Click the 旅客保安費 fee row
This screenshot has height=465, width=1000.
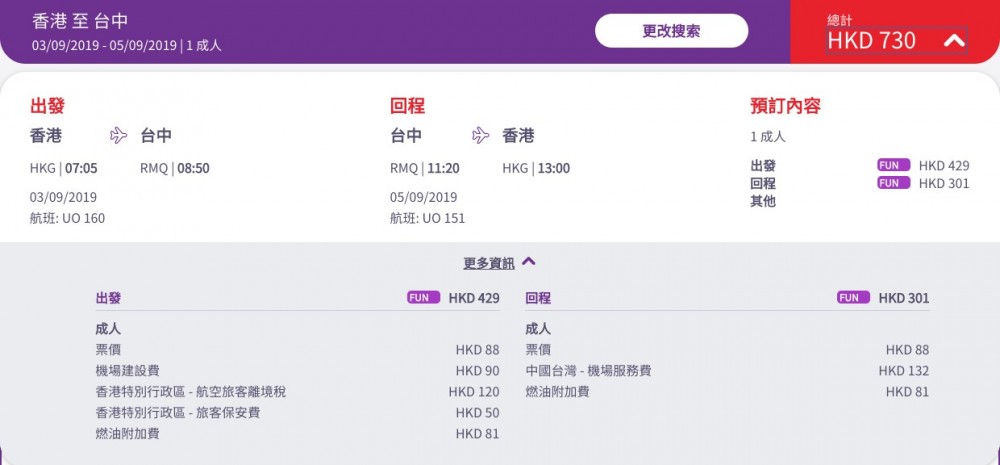click(297, 413)
